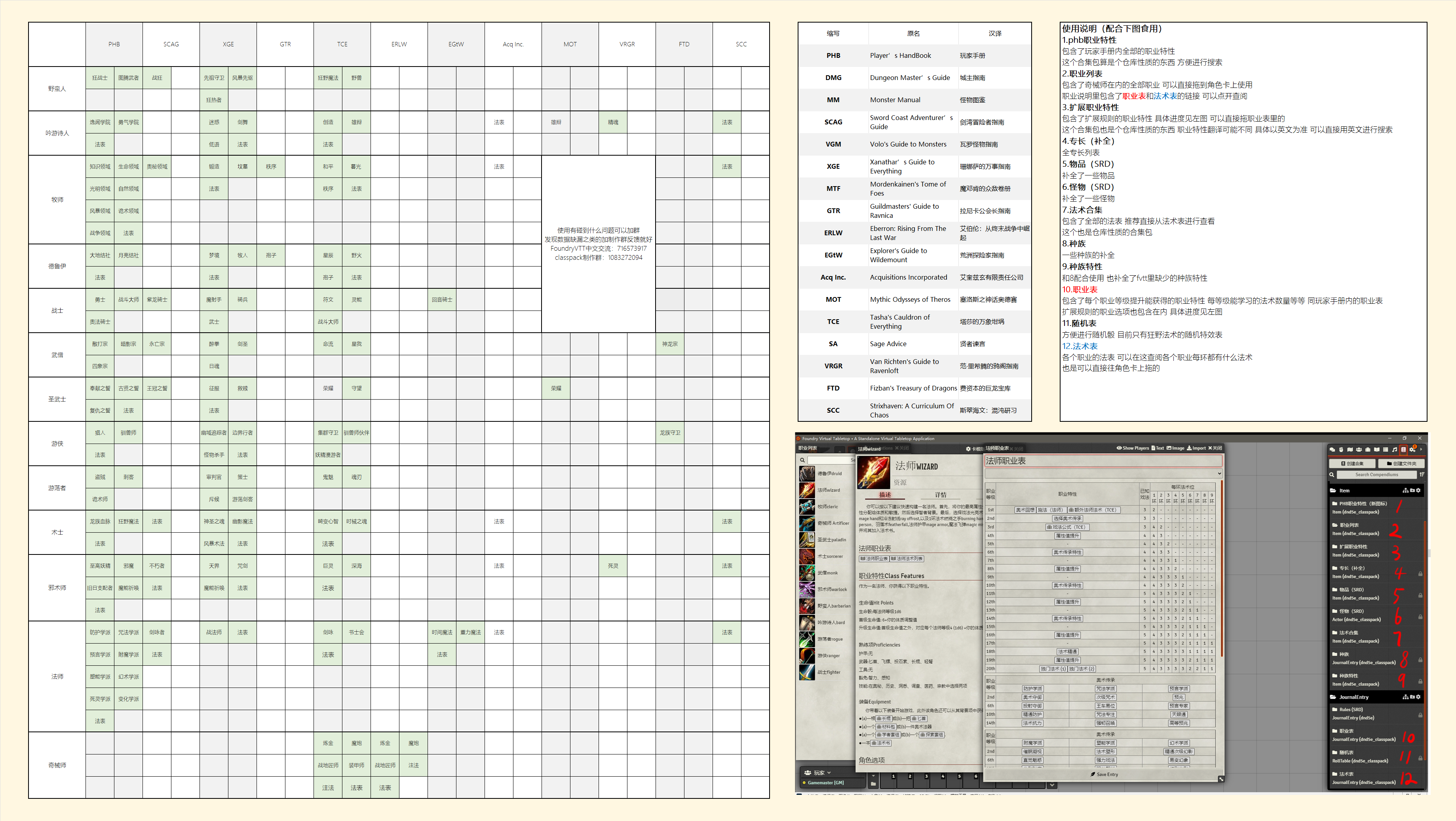
Task: Select the highlighted Compendium Packs sidebar tab
Action: point(1404,450)
